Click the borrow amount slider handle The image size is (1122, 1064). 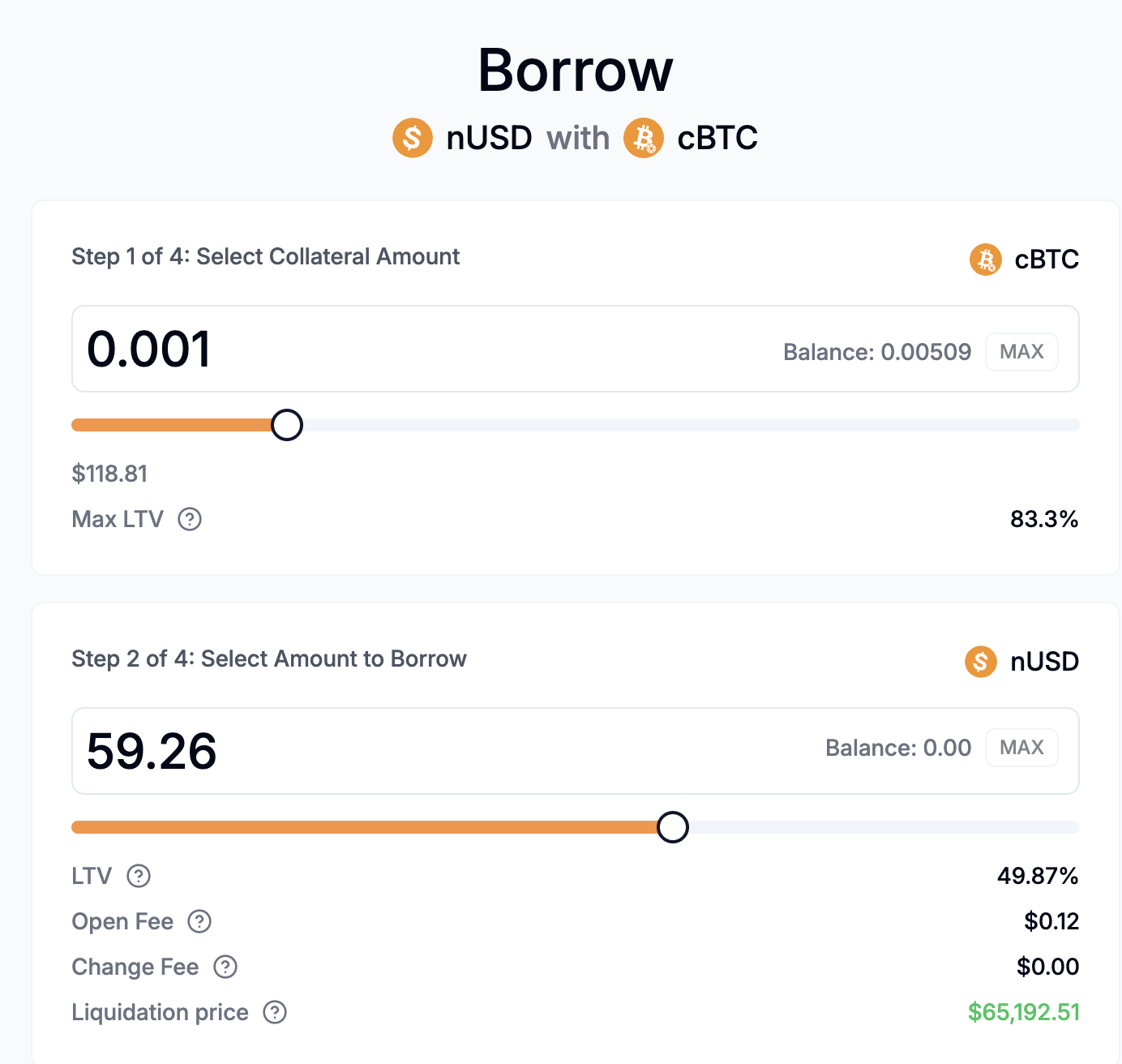tap(673, 827)
